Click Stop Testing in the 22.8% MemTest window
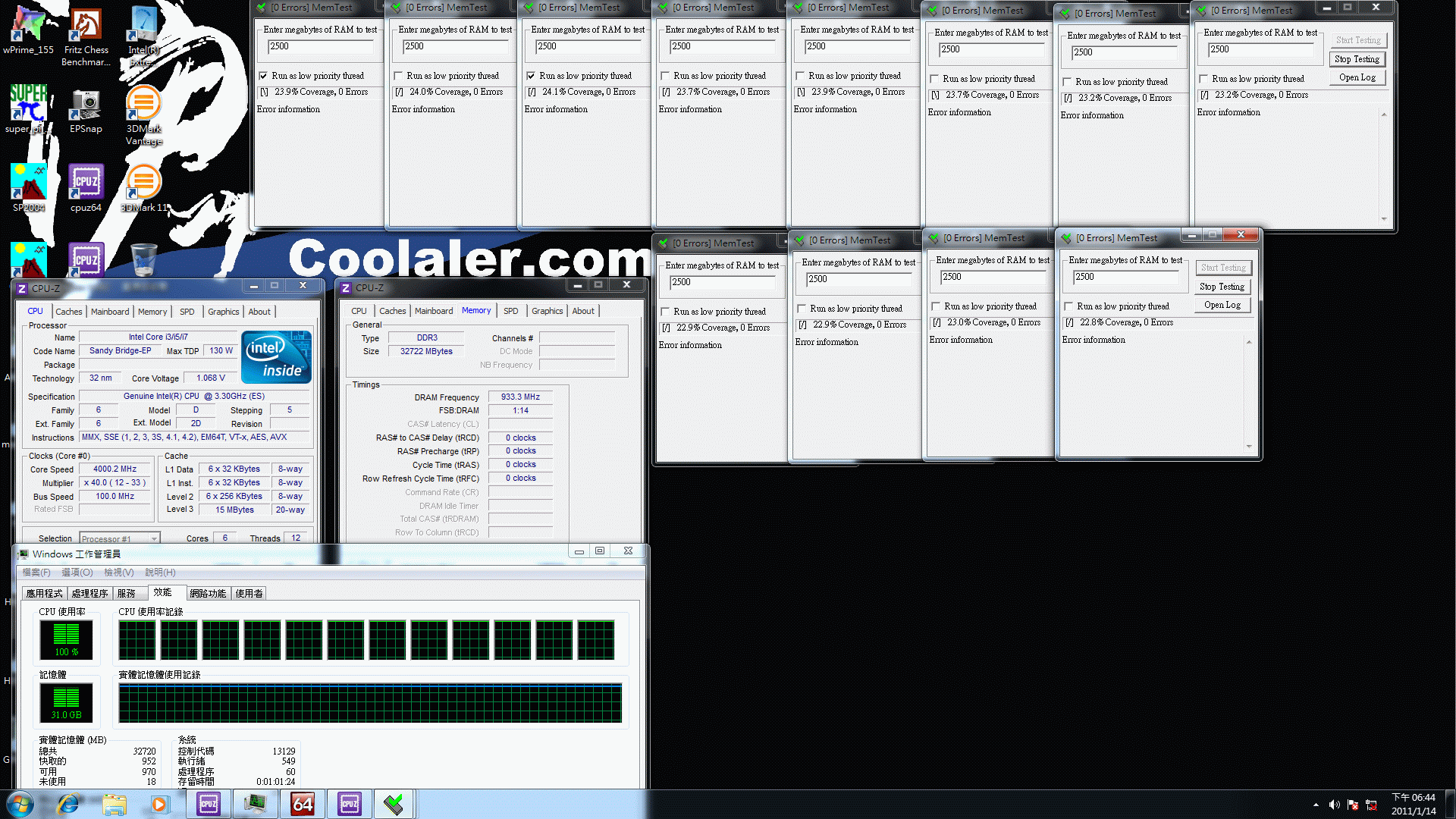Viewport: 1456px width, 819px height. point(1222,287)
